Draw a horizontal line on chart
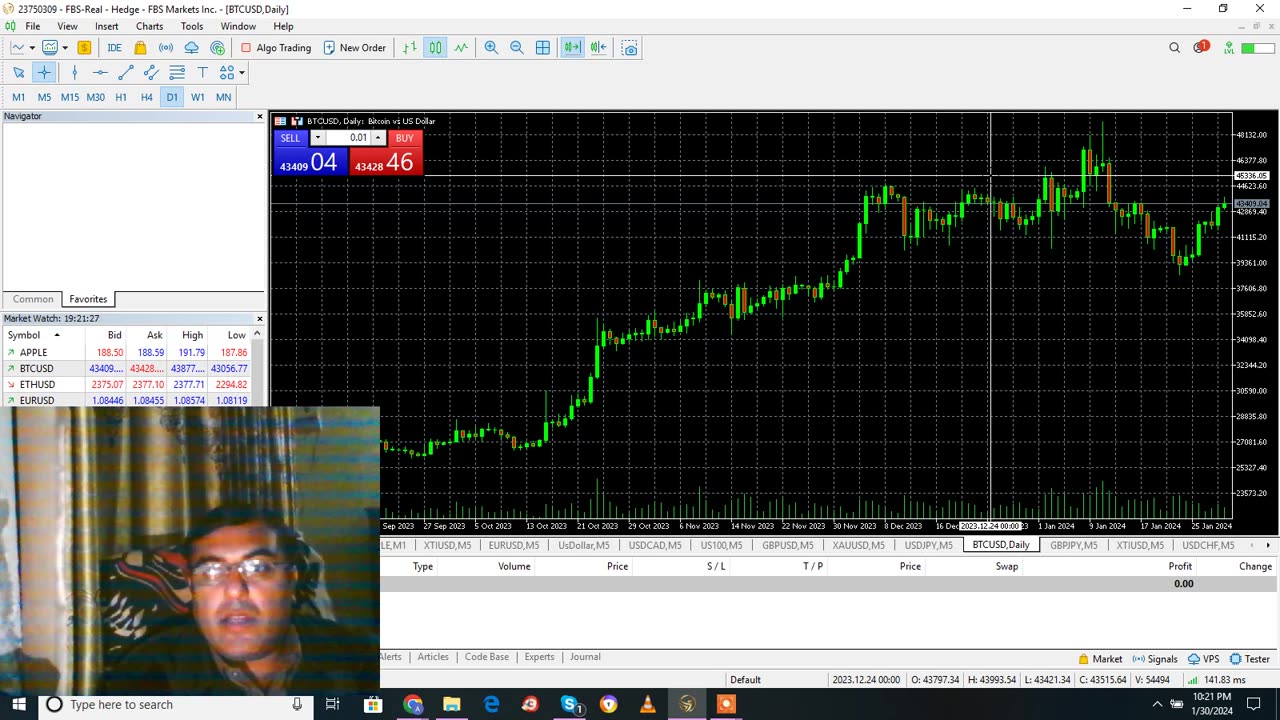This screenshot has height=720, width=1280. [x=100, y=72]
